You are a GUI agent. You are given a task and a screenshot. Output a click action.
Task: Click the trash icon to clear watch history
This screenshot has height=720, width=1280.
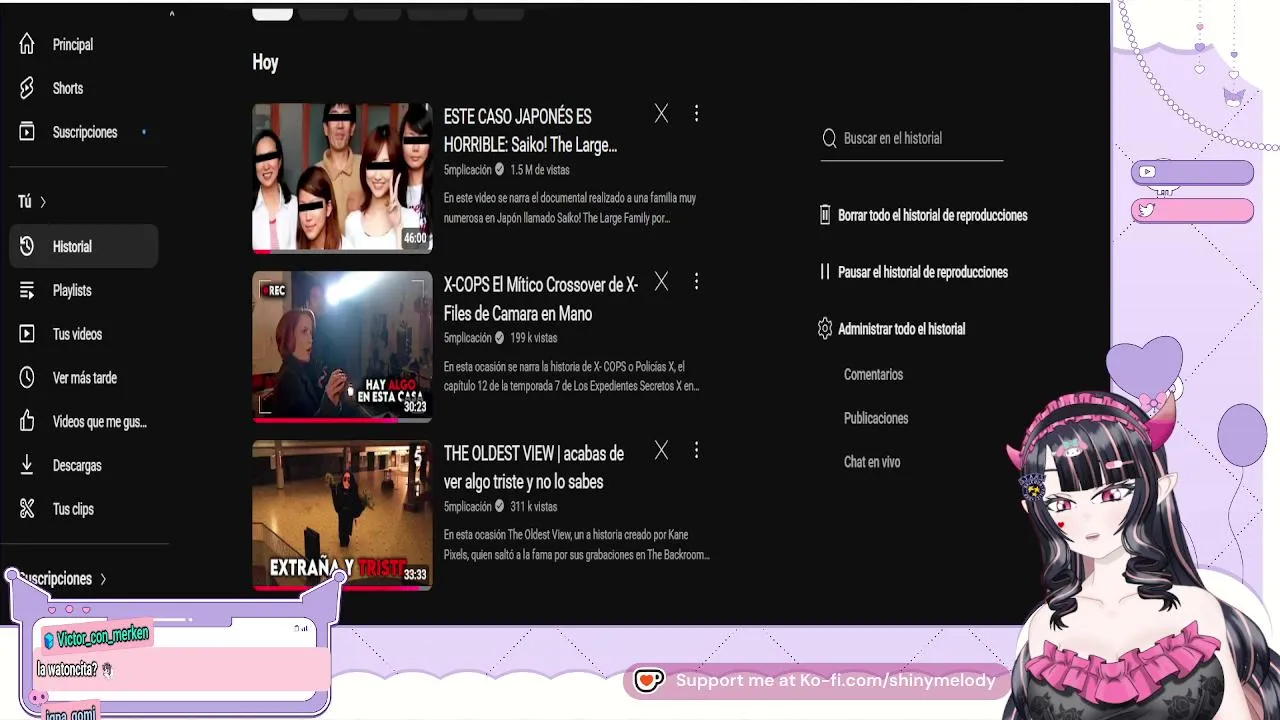(x=825, y=215)
